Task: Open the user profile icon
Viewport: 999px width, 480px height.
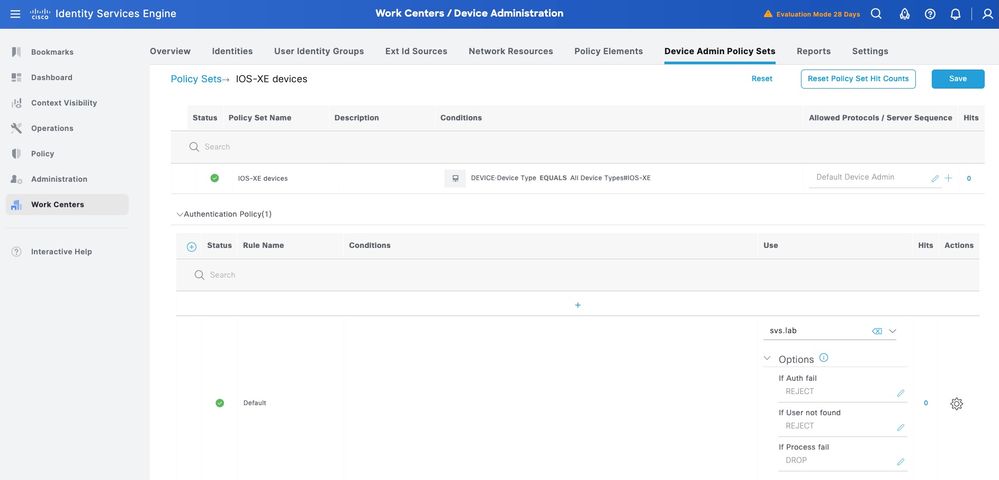Action: [x=988, y=14]
